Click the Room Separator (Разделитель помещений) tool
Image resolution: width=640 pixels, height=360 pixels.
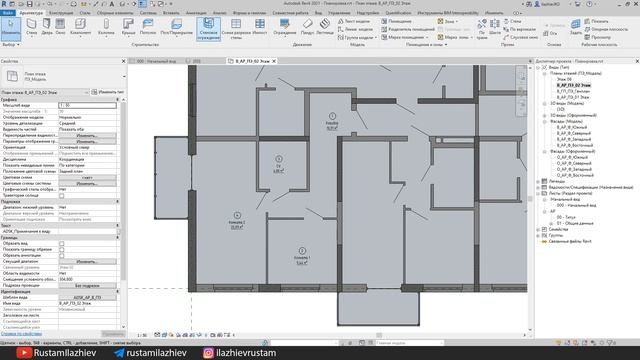click(x=408, y=29)
